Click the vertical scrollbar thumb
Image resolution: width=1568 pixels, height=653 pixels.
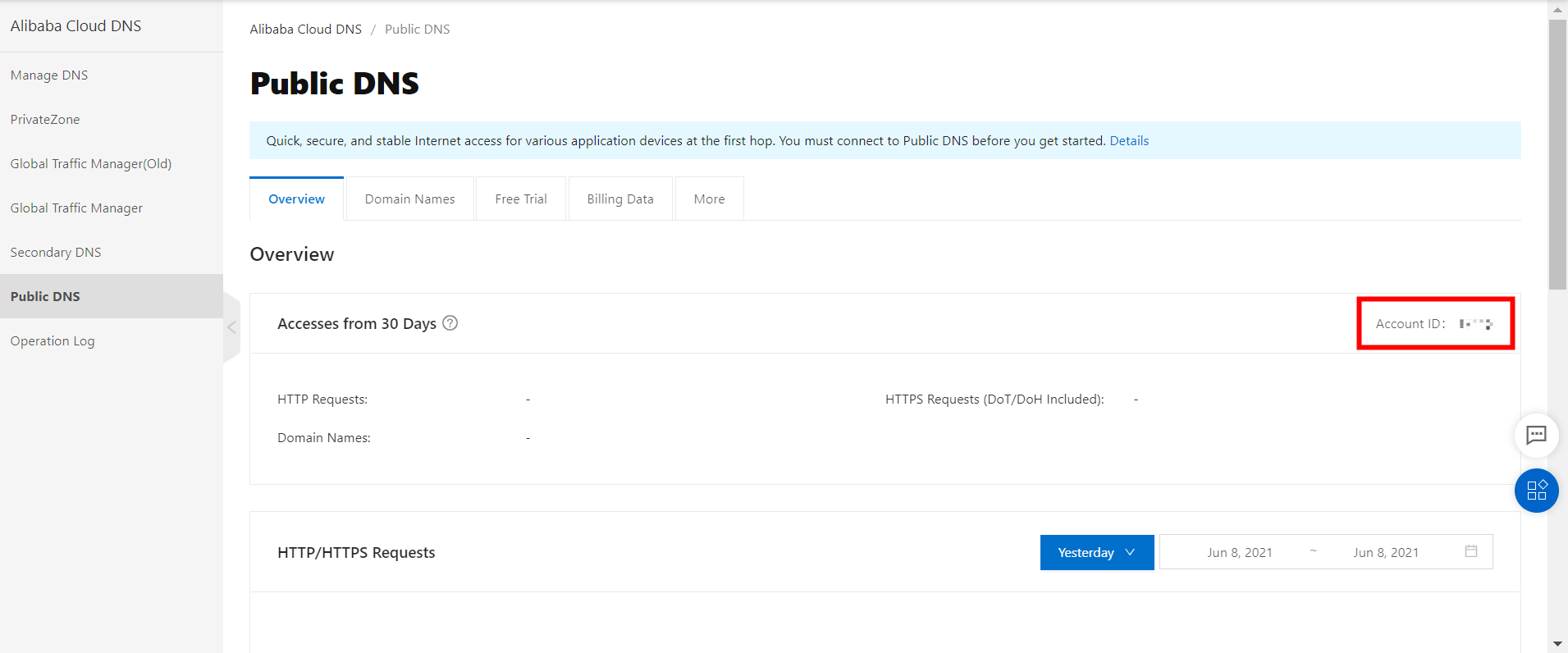tap(1557, 154)
